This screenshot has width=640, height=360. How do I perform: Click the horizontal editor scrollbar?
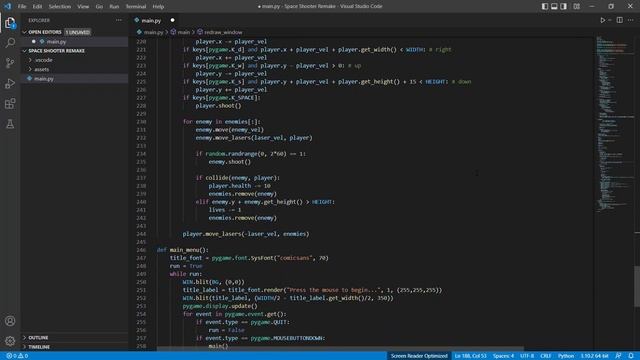[x=340, y=349]
